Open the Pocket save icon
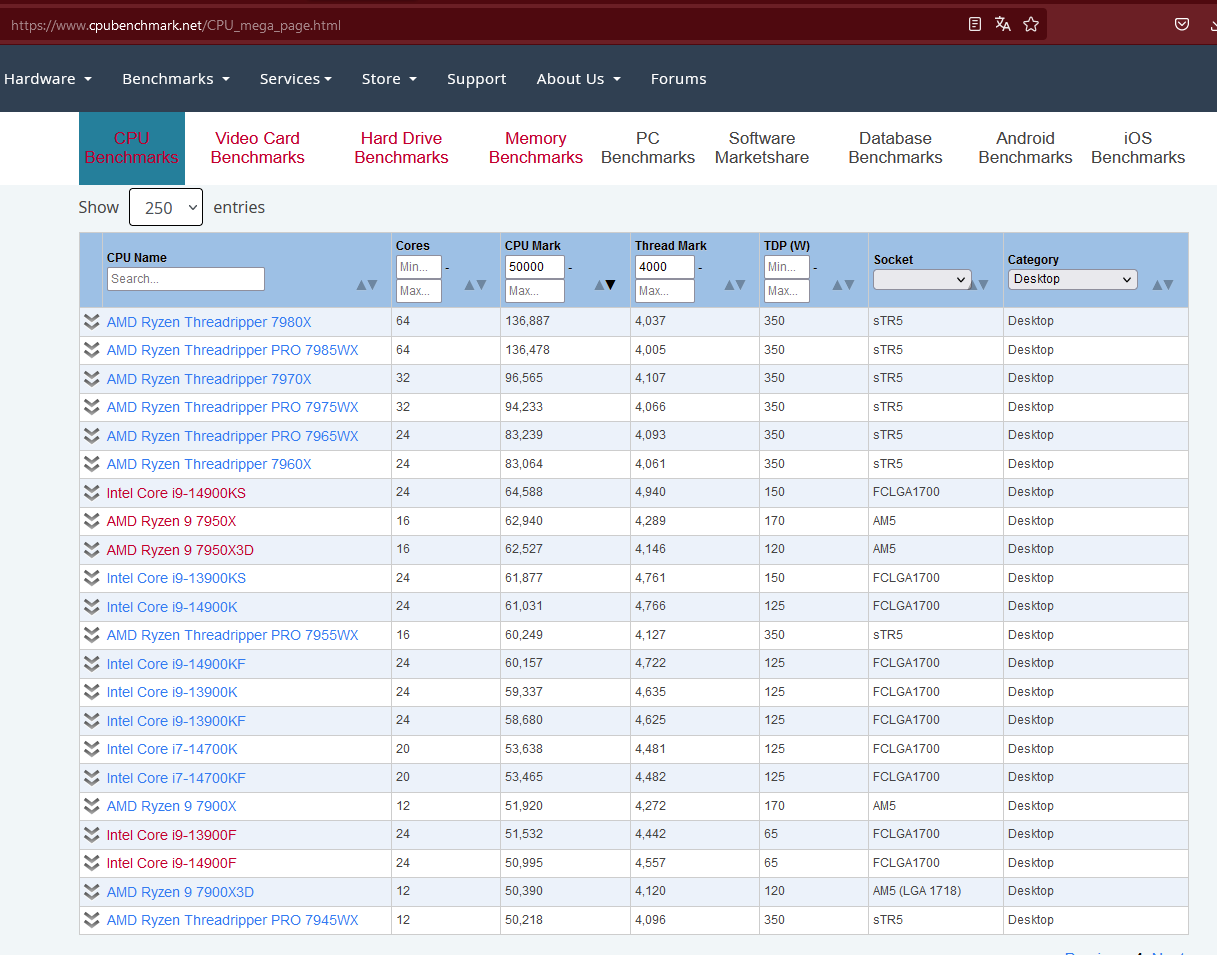This screenshot has width=1217, height=955. point(1182,24)
